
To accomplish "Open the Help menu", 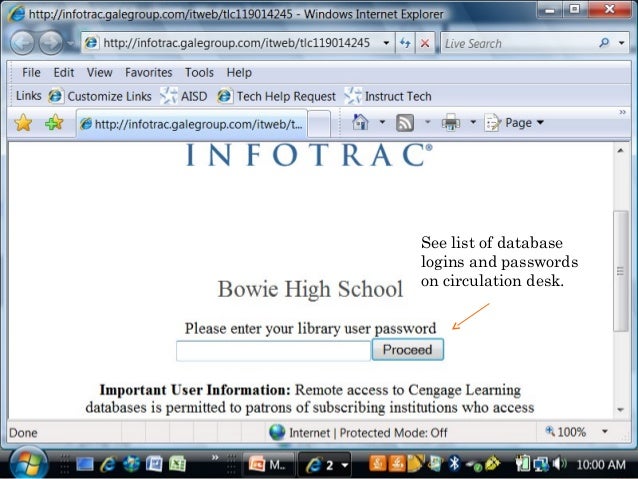I will (239, 72).
